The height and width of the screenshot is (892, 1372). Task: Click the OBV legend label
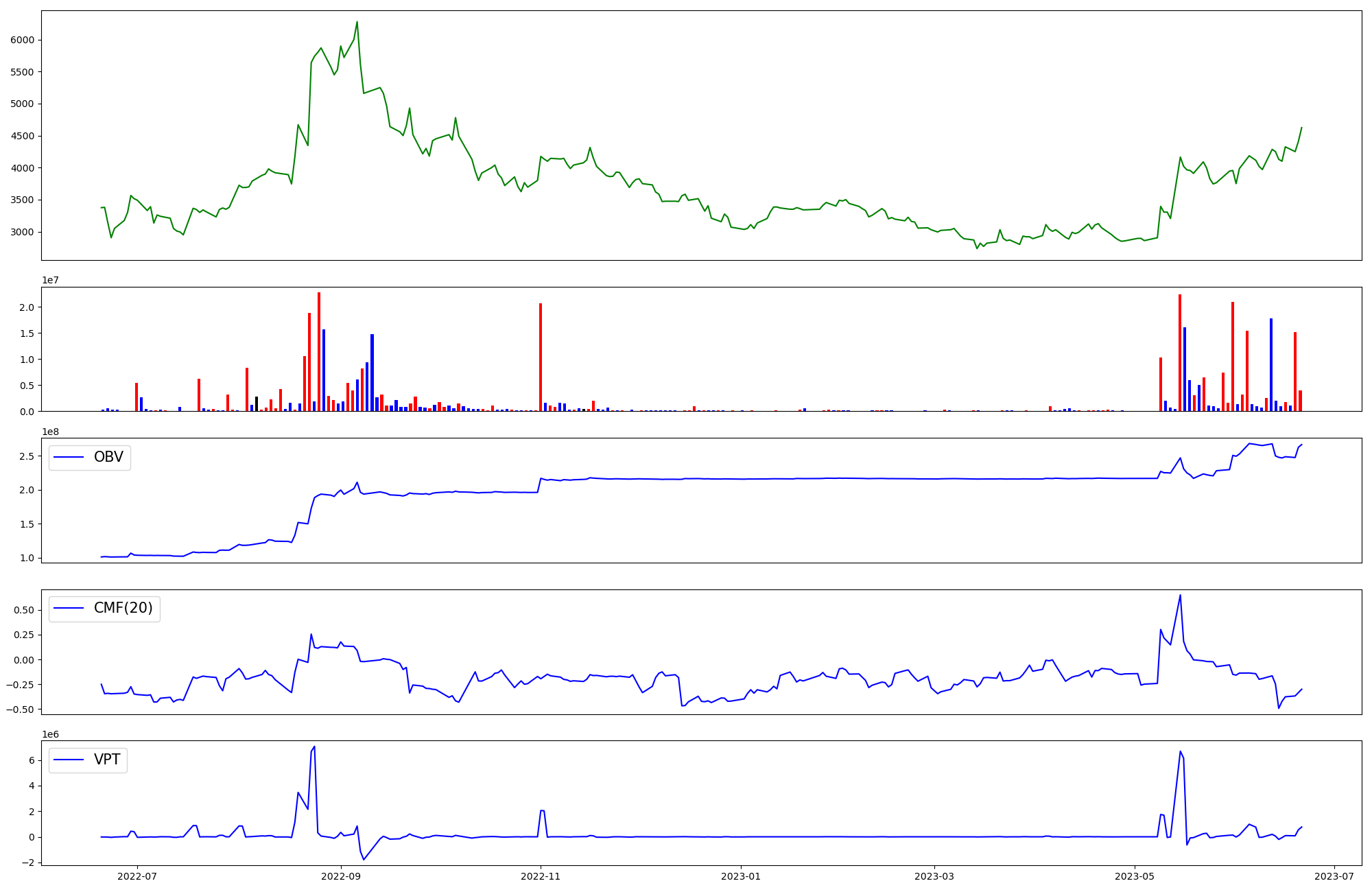[x=108, y=457]
